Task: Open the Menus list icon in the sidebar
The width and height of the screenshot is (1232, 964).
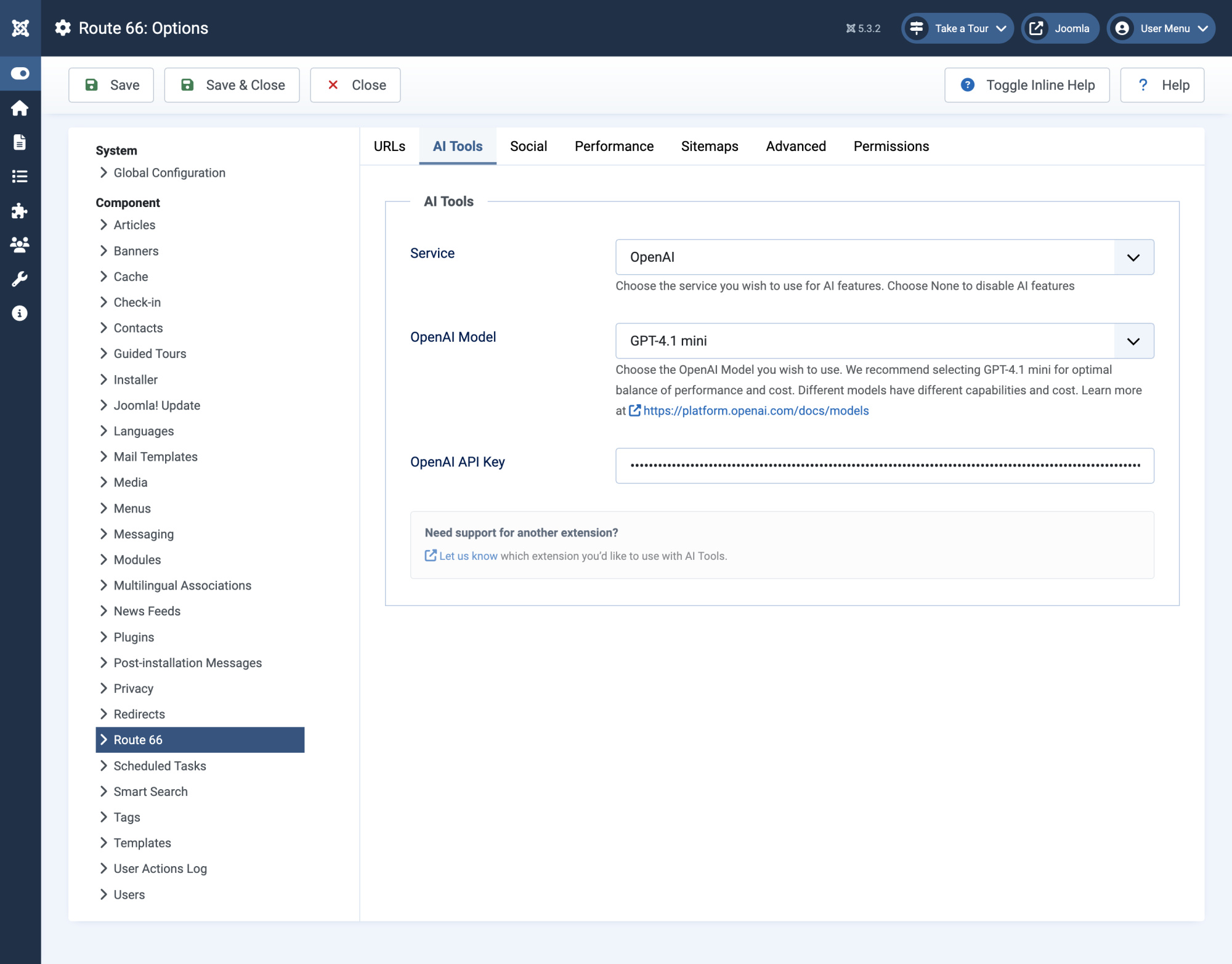Action: [20, 177]
